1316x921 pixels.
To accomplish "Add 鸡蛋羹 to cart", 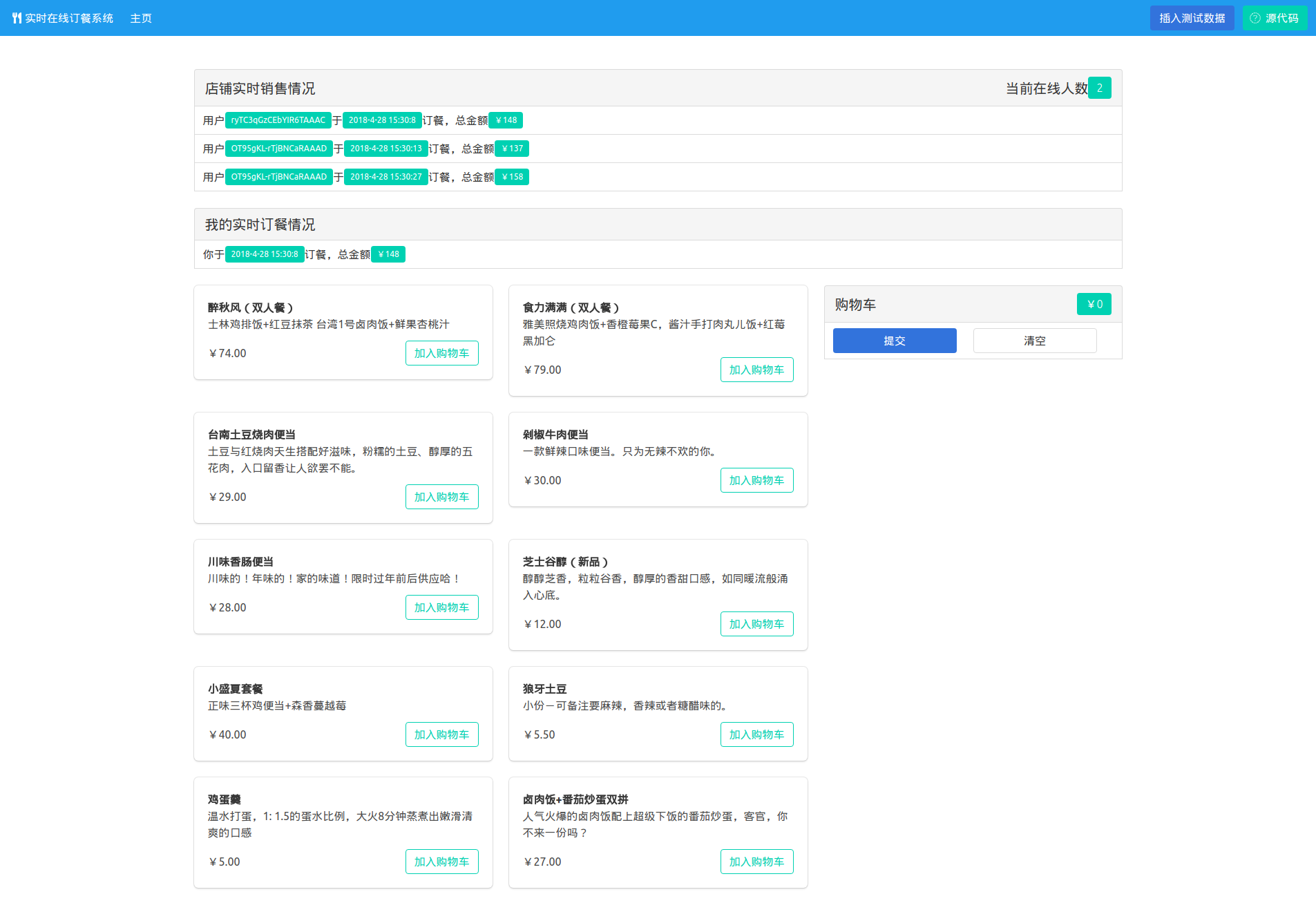I will pos(442,862).
